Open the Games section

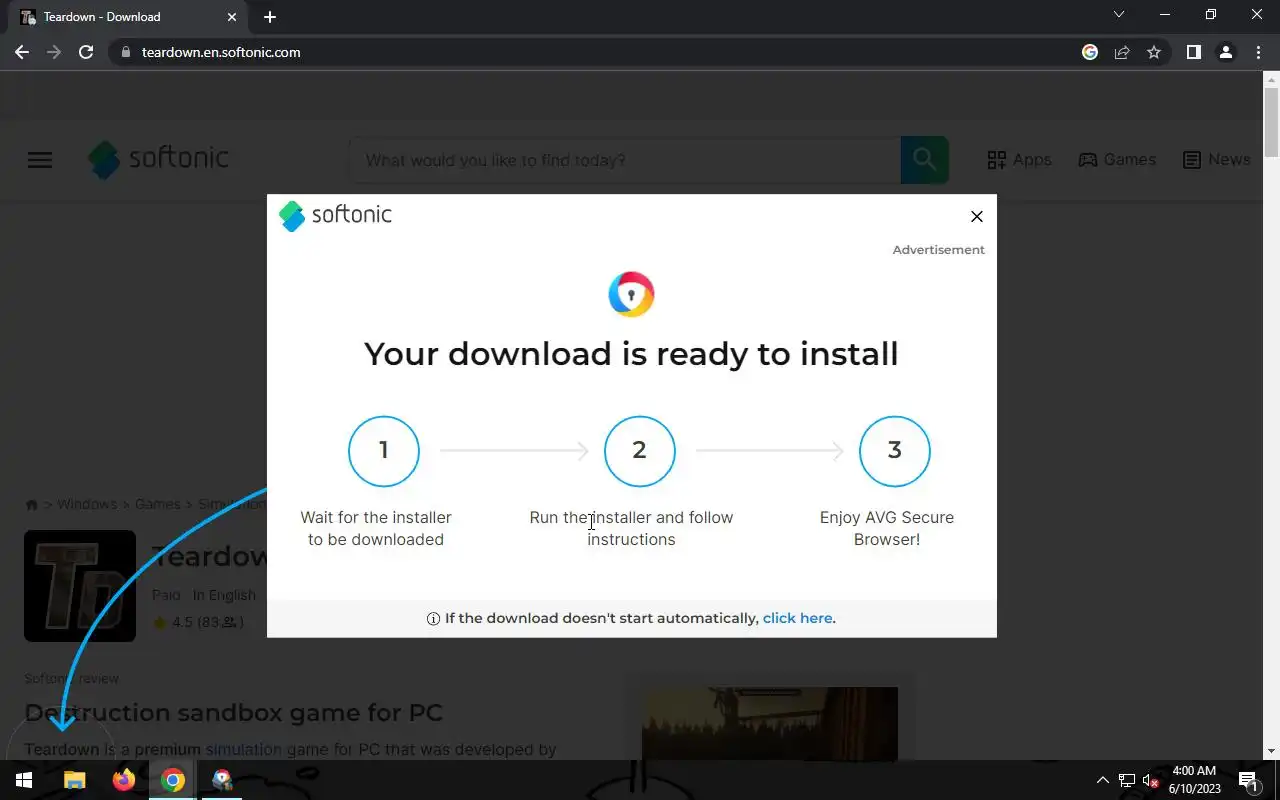click(x=1117, y=160)
